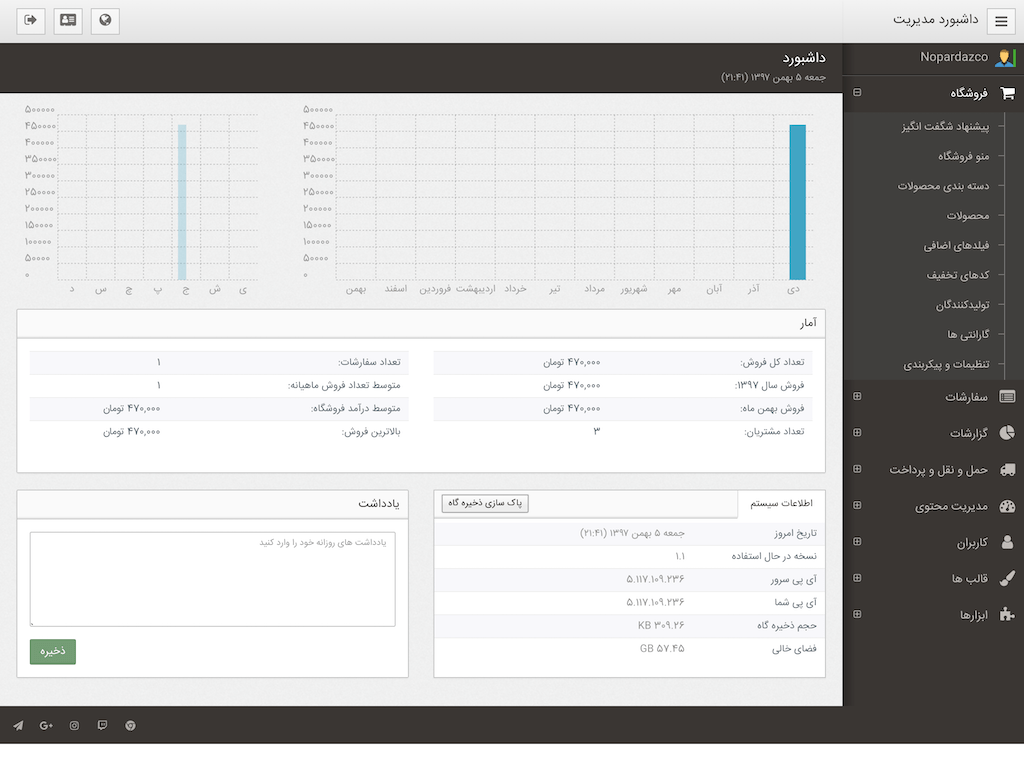1024x777 pixels.
Task: Click the logout icon in top bar
Action: 31,20
